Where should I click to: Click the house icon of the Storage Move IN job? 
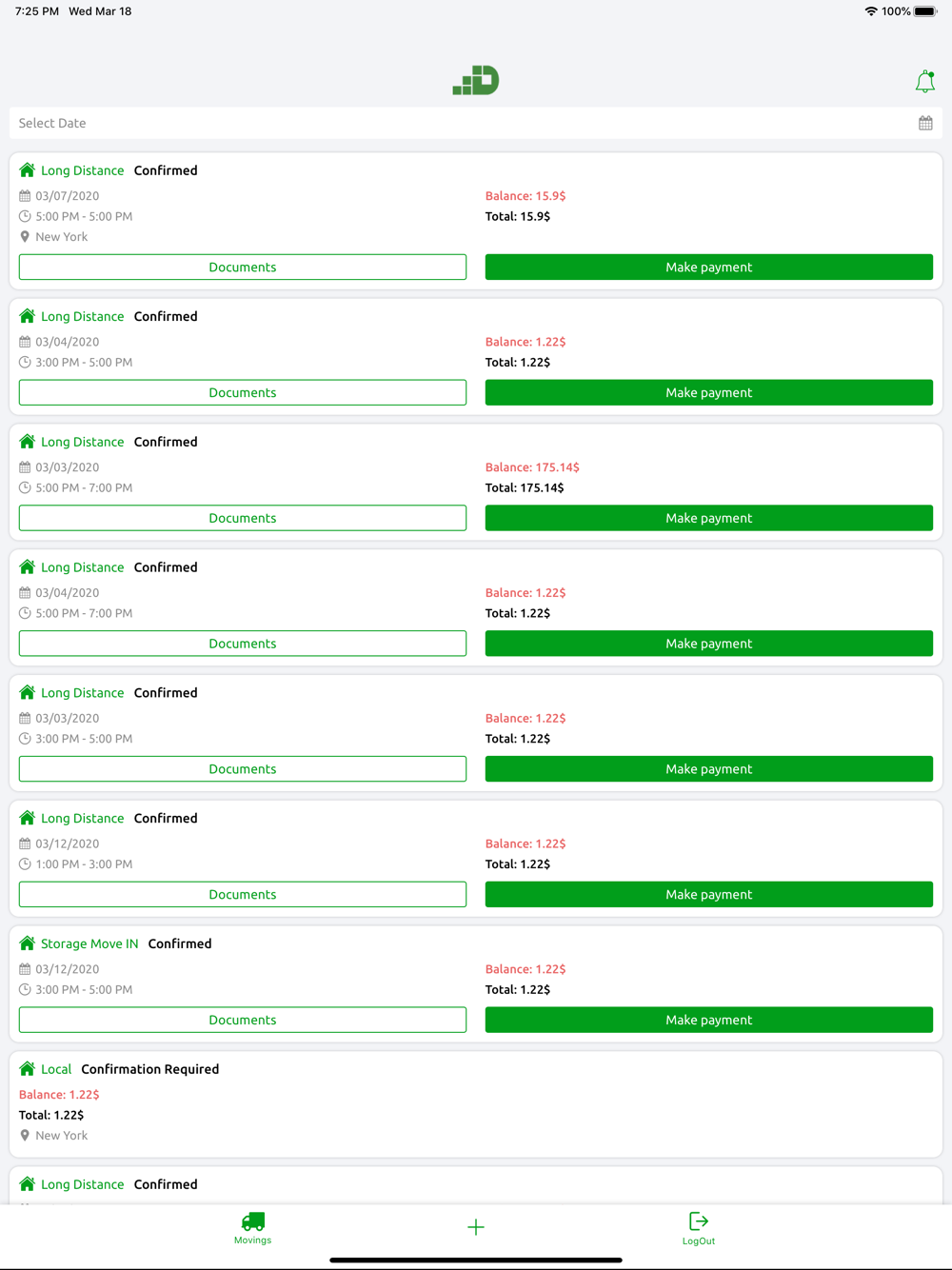tap(28, 943)
